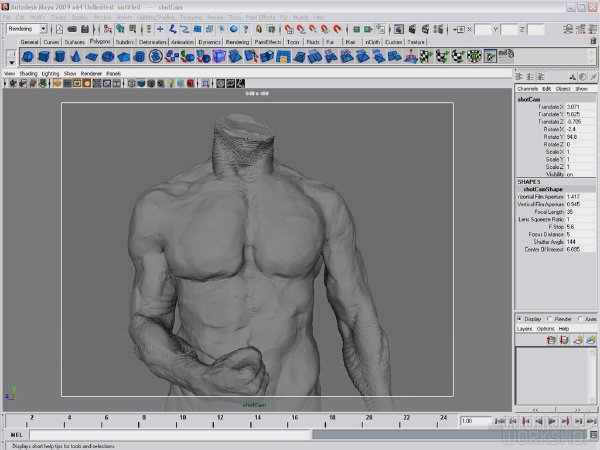Move the selected layer down
The image size is (600, 450).
(564, 340)
